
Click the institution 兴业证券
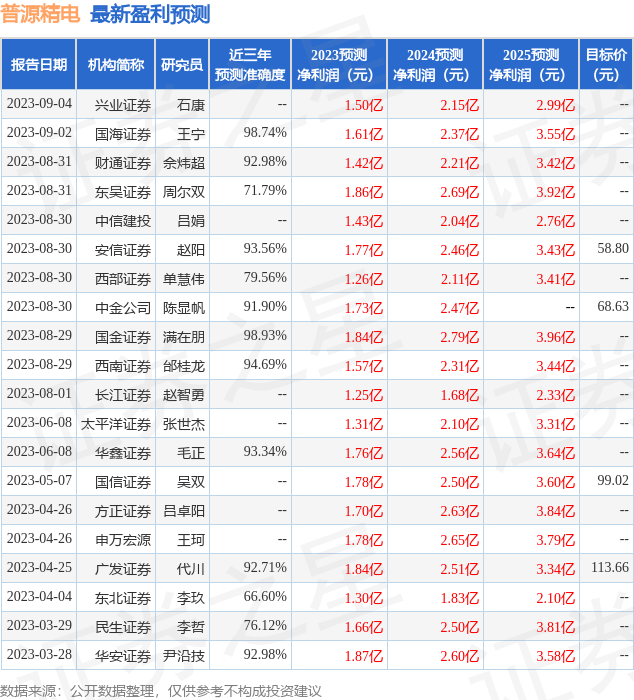pyautogui.click(x=123, y=105)
